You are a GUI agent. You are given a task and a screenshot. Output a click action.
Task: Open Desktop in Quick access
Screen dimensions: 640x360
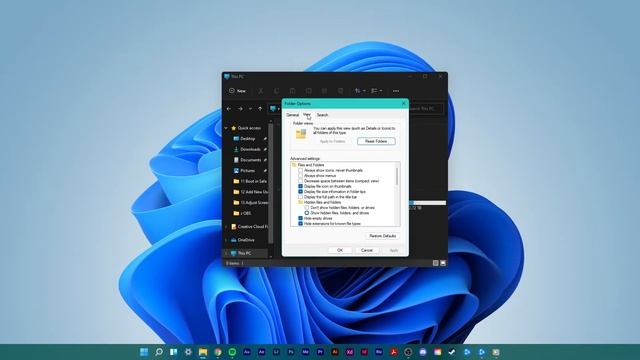coord(247,139)
